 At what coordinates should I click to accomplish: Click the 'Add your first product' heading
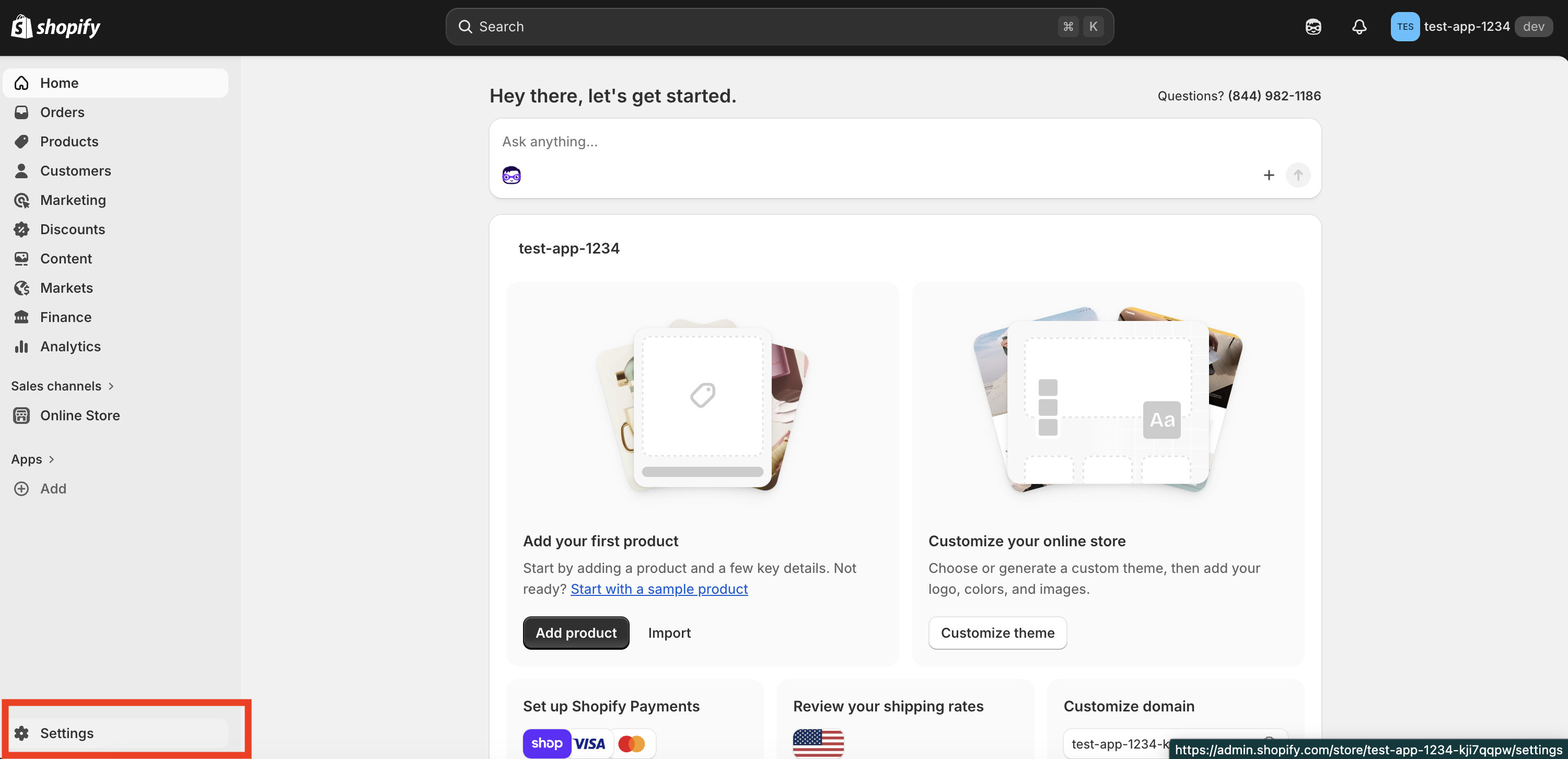pos(600,541)
